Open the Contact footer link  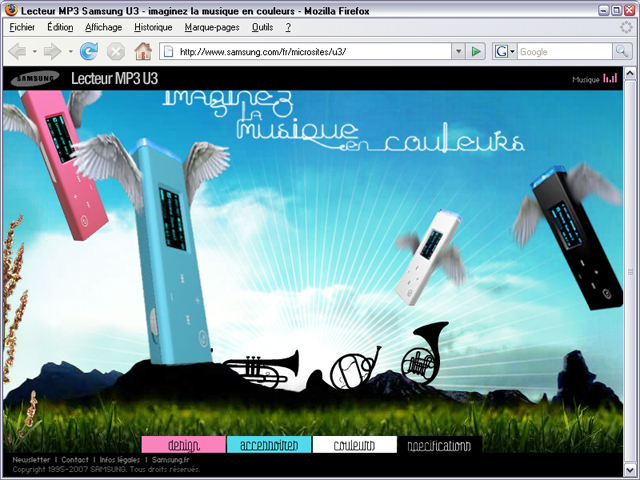pyautogui.click(x=75, y=460)
